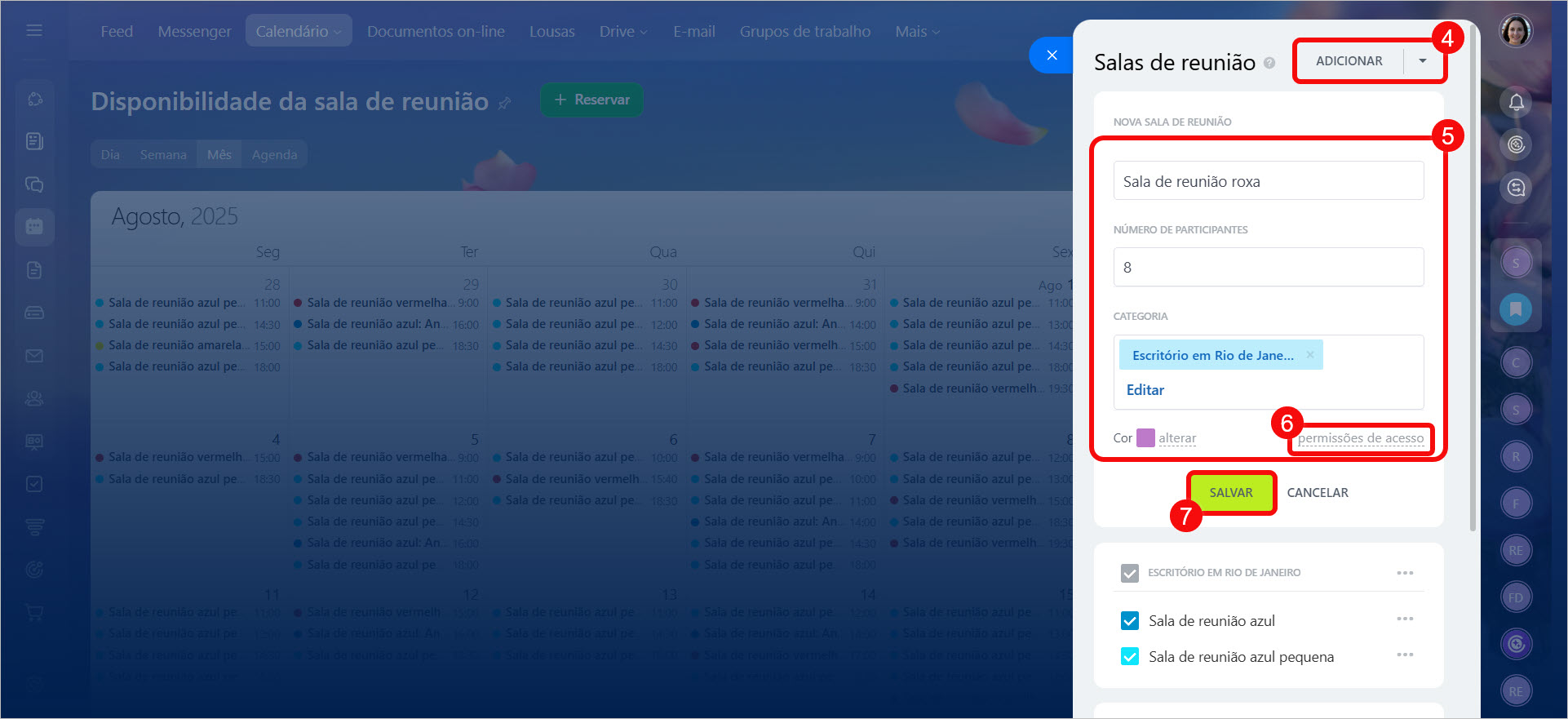
Task: Open the funnel icon in left sidebar
Action: (34, 527)
